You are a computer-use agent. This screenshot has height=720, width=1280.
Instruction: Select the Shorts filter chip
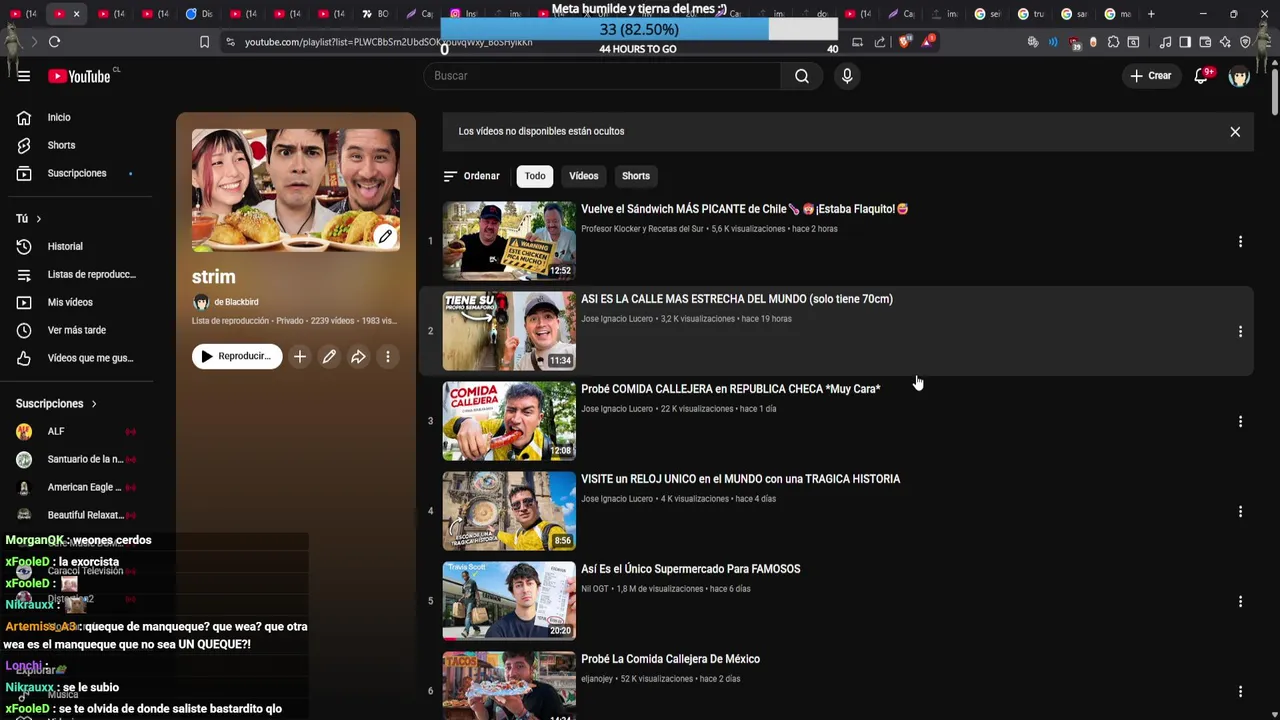tap(636, 176)
